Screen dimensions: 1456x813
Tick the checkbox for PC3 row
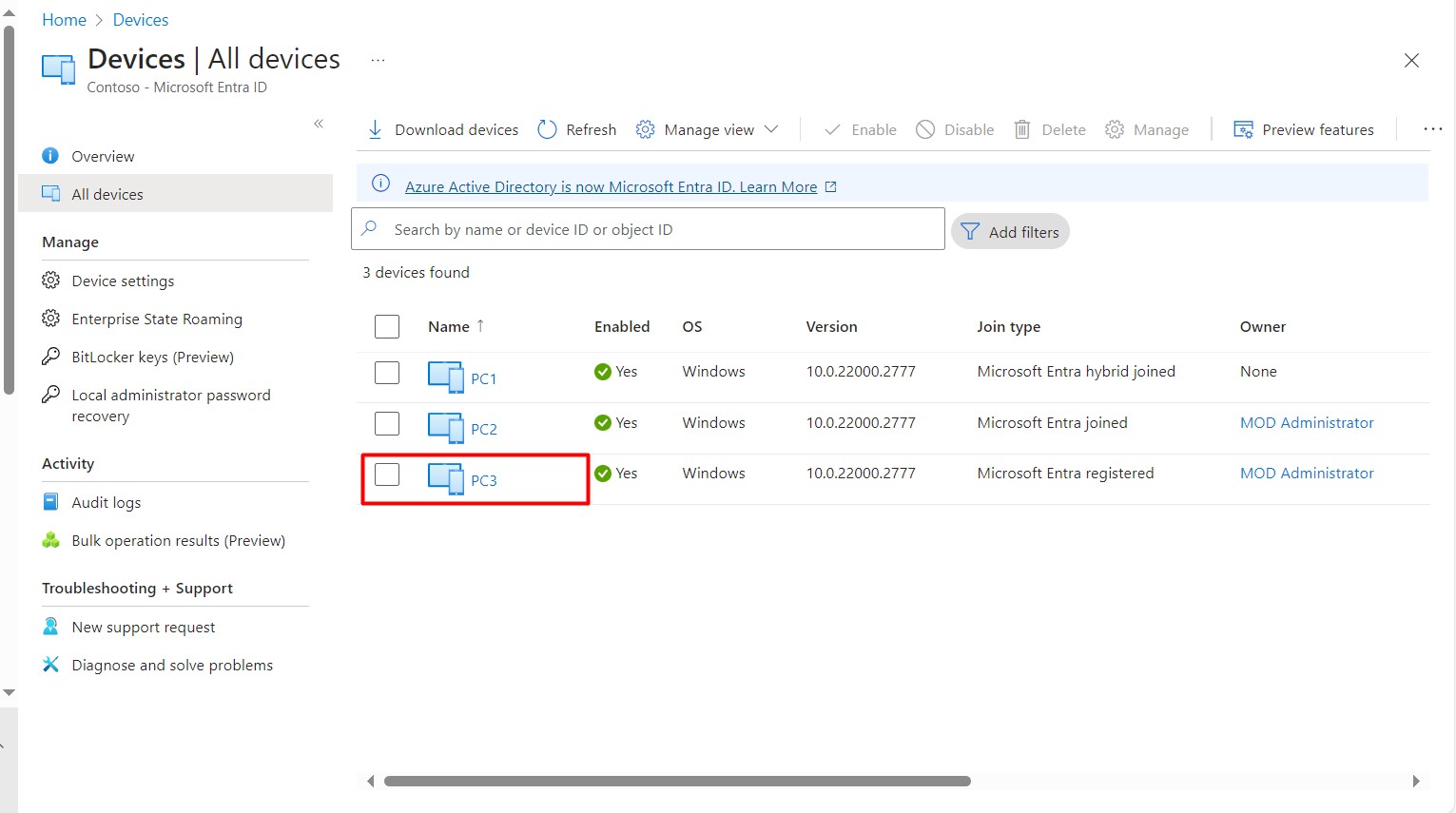pos(387,474)
